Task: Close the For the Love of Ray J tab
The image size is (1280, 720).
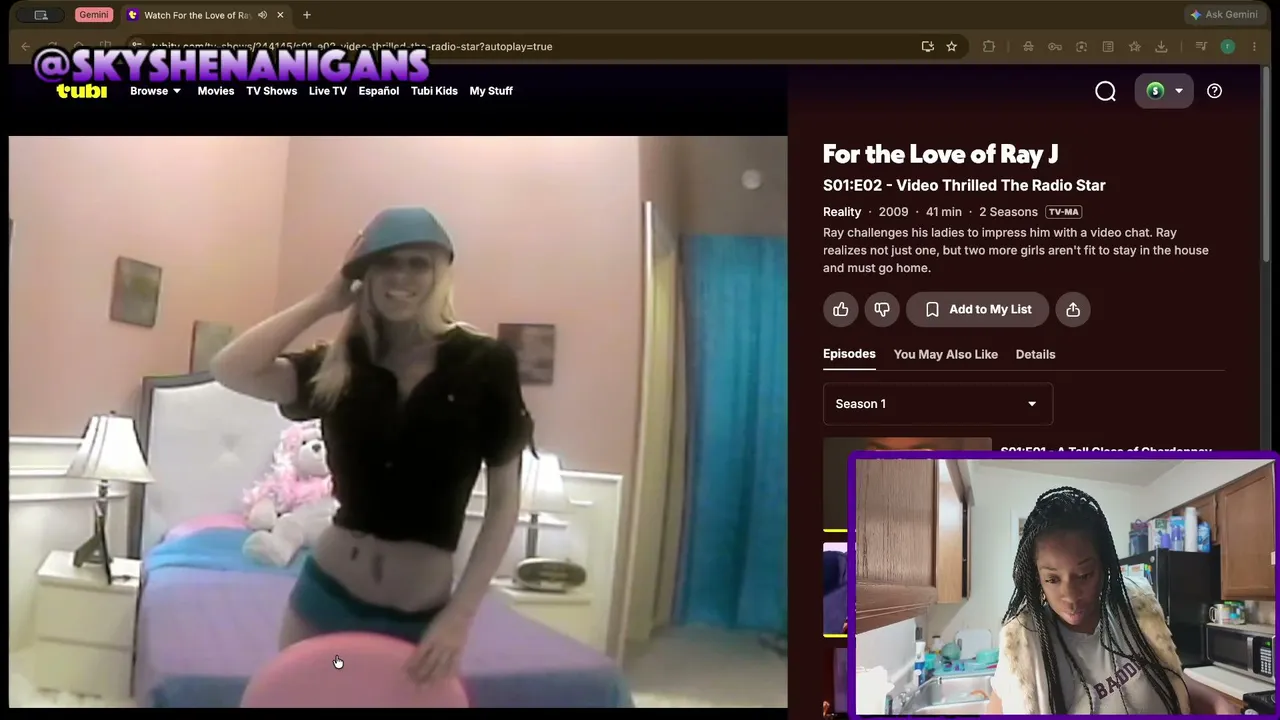Action: [x=280, y=15]
